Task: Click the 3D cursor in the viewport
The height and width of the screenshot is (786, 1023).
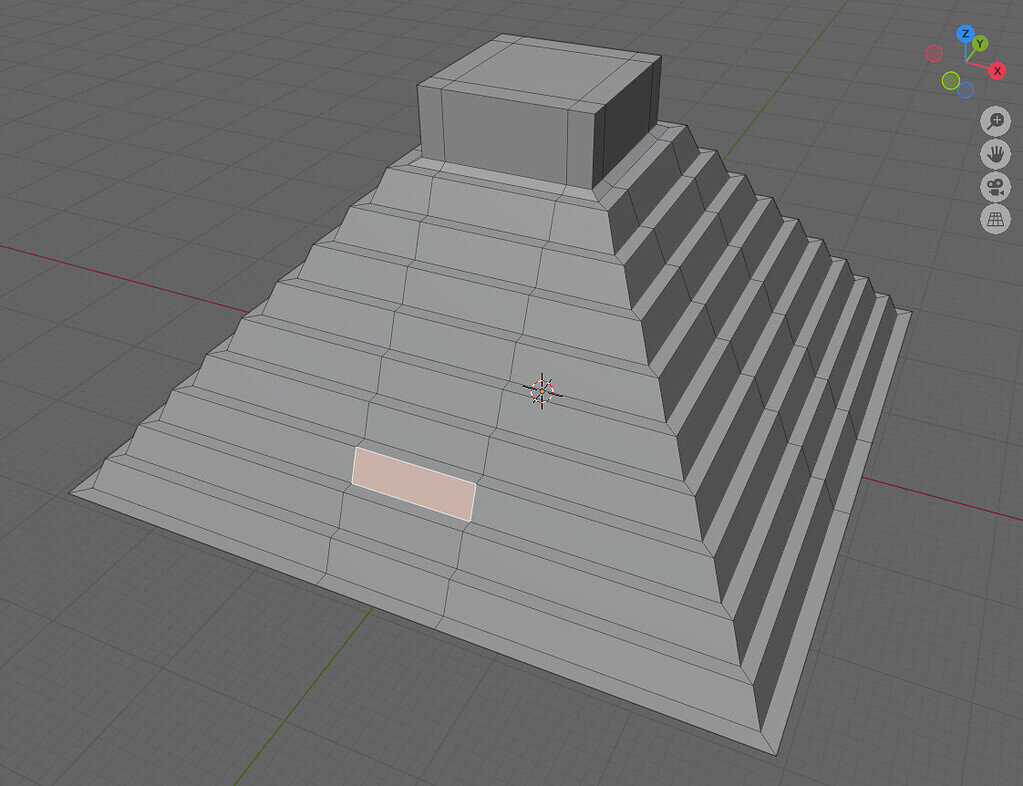Action: tap(541, 392)
